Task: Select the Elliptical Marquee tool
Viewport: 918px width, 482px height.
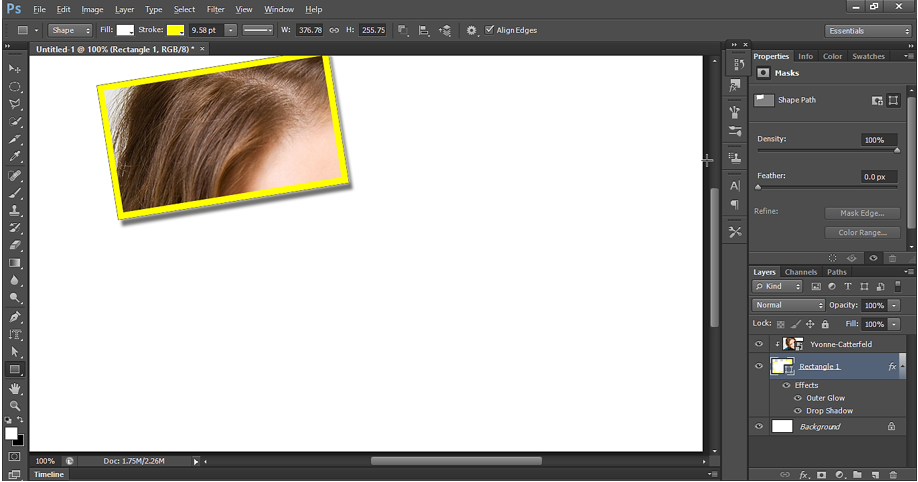Action: [15, 87]
